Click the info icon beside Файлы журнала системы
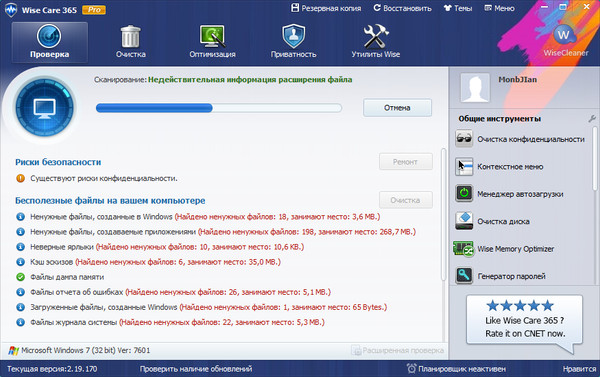 (20, 322)
